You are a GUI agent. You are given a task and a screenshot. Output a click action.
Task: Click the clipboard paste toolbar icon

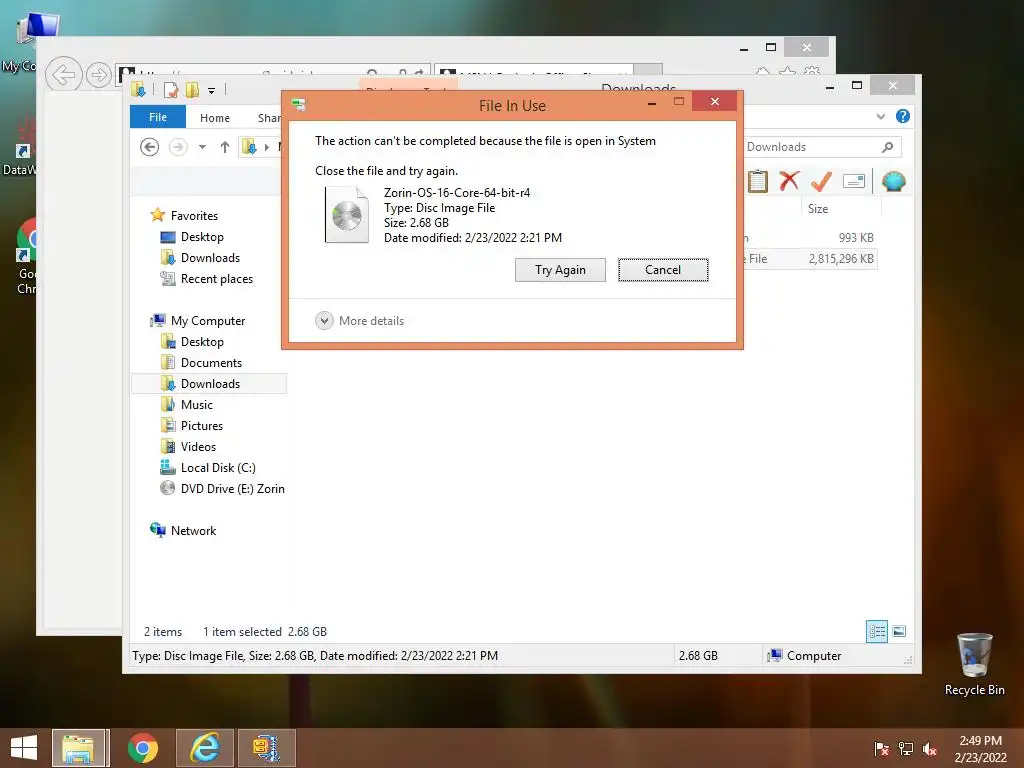(758, 181)
